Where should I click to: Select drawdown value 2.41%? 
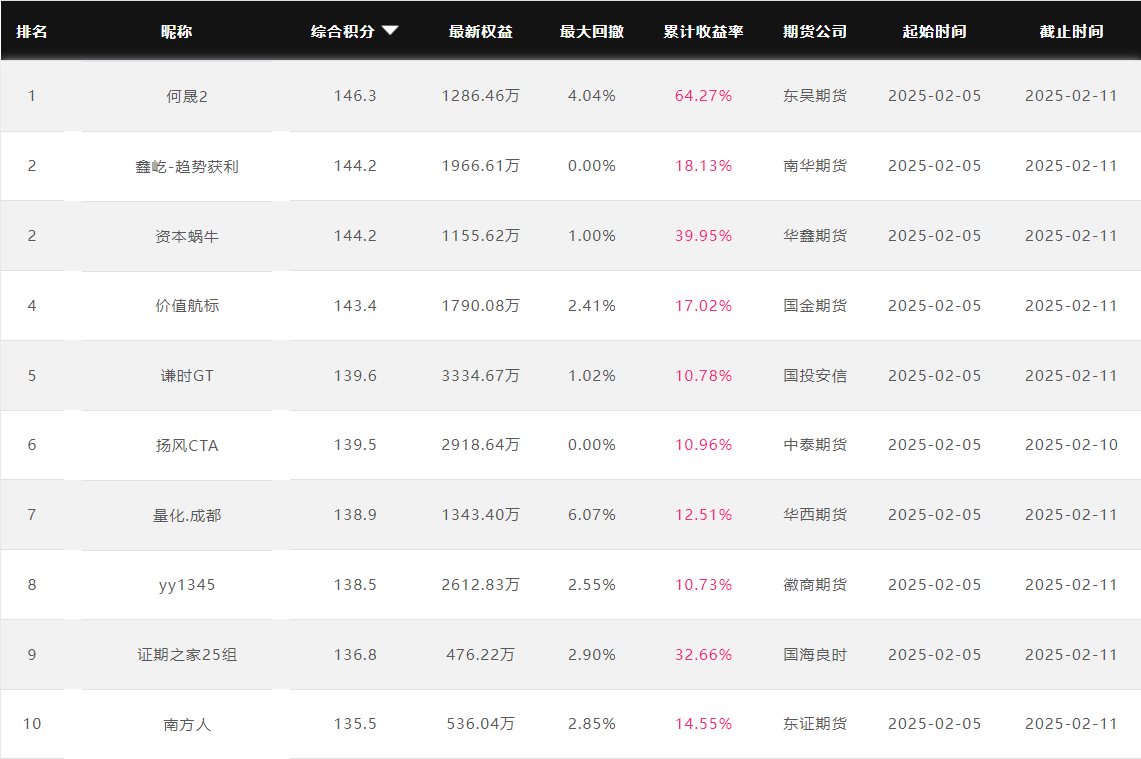point(592,306)
